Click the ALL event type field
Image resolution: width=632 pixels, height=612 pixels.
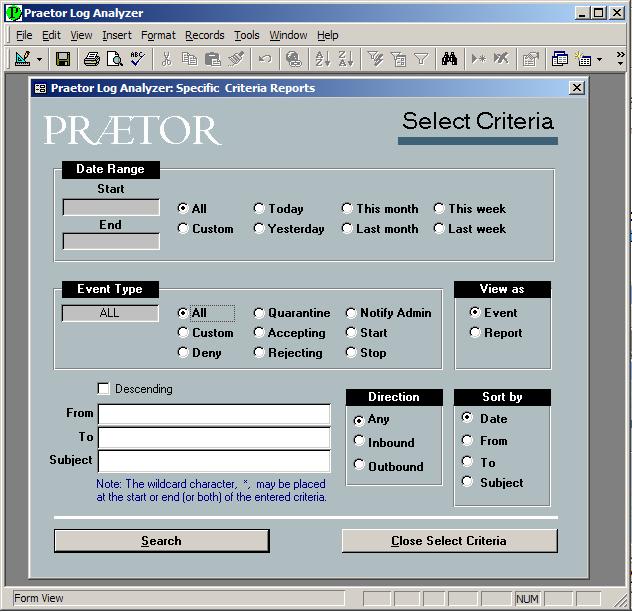[110, 313]
